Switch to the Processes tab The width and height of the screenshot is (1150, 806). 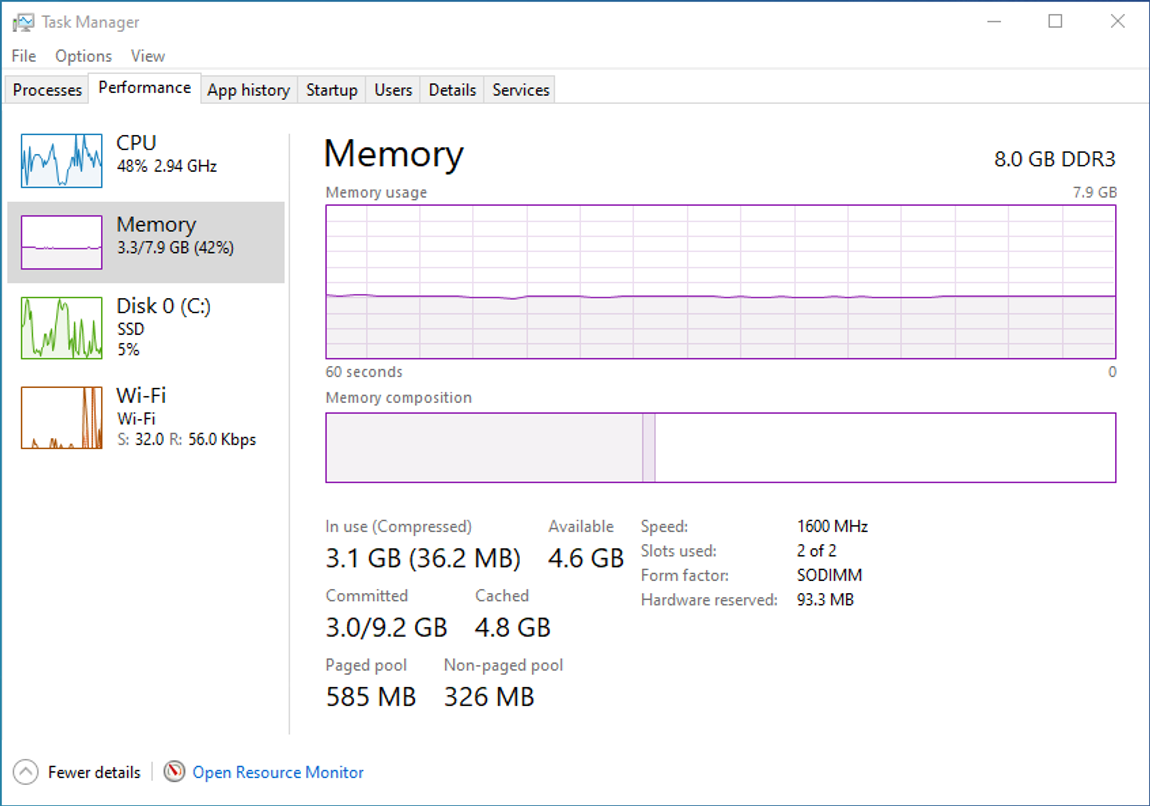(47, 90)
